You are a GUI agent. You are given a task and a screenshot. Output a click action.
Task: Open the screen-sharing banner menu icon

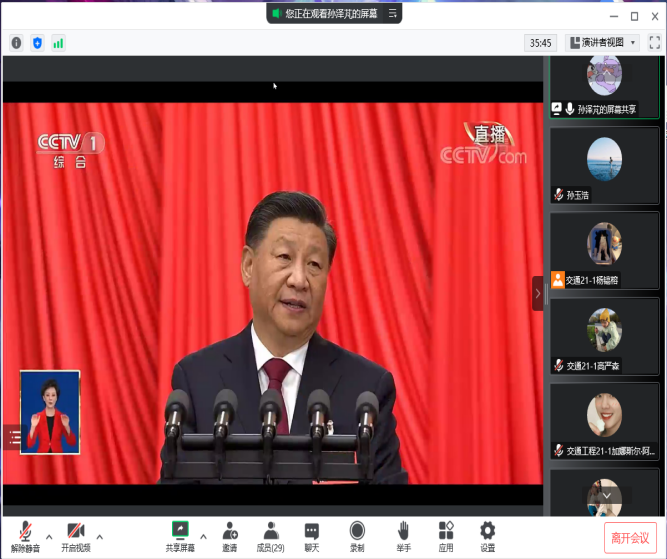[393, 14]
